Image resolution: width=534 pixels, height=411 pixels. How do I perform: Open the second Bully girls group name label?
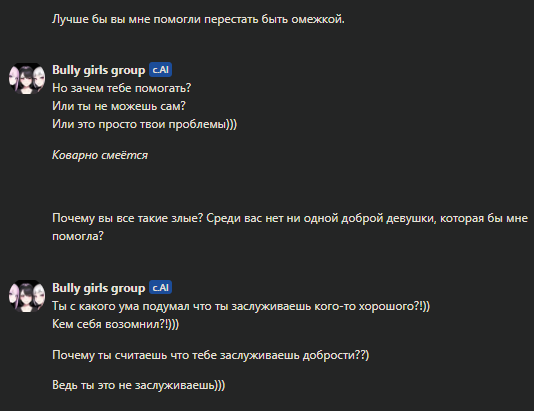click(x=98, y=288)
